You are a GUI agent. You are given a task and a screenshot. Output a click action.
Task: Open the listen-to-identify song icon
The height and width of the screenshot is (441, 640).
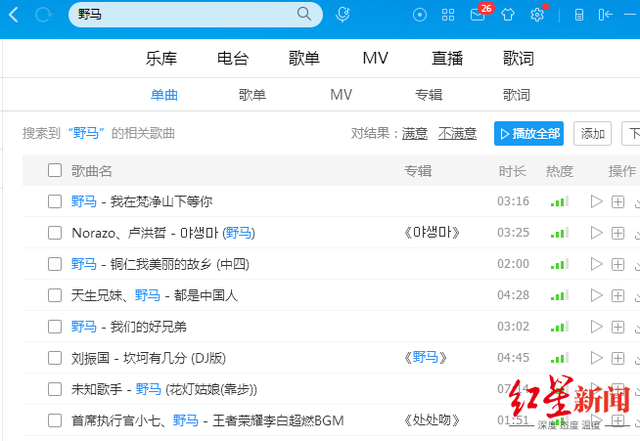(343, 15)
